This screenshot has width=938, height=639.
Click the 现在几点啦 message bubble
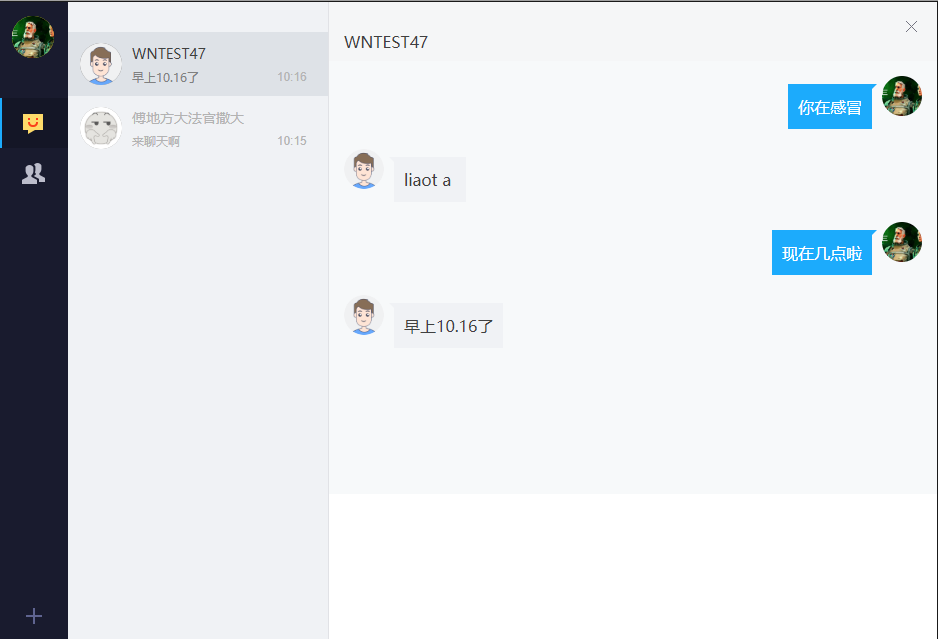click(822, 252)
